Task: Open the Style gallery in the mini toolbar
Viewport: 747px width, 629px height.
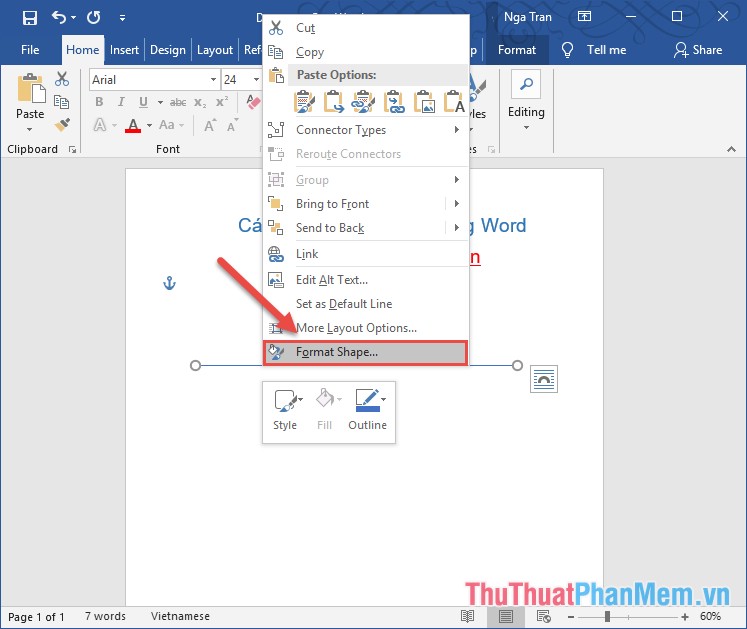Action: (285, 411)
